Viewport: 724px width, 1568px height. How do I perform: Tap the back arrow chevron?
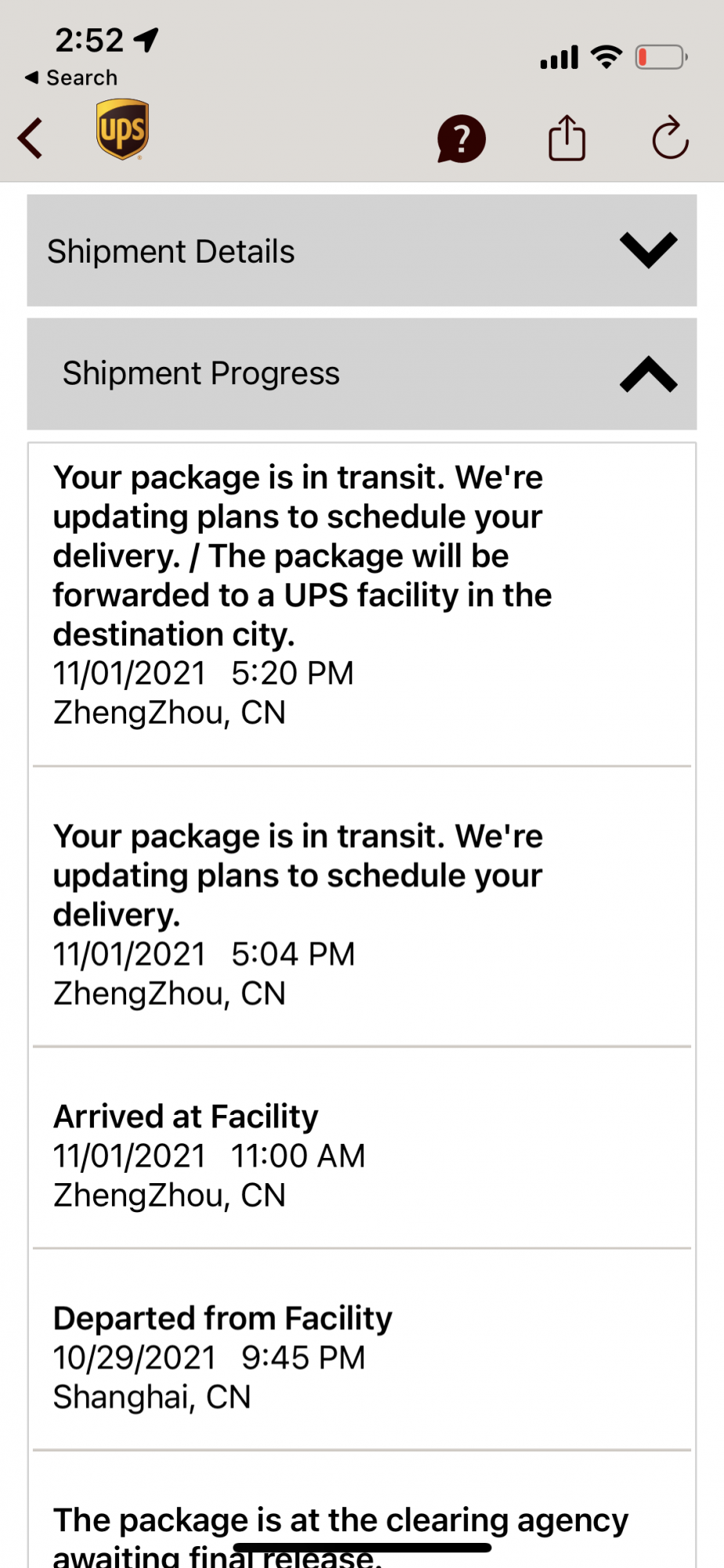tap(31, 139)
